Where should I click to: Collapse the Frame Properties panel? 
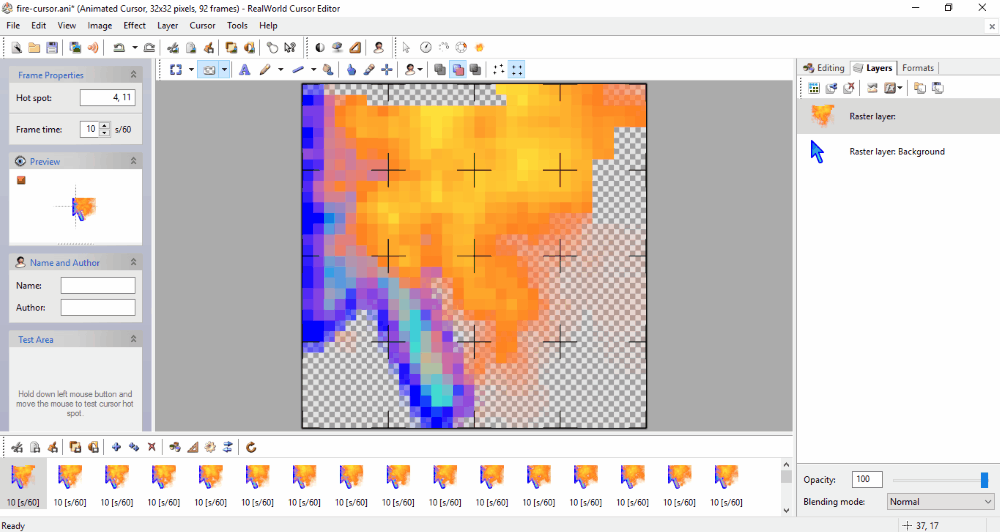coord(133,75)
